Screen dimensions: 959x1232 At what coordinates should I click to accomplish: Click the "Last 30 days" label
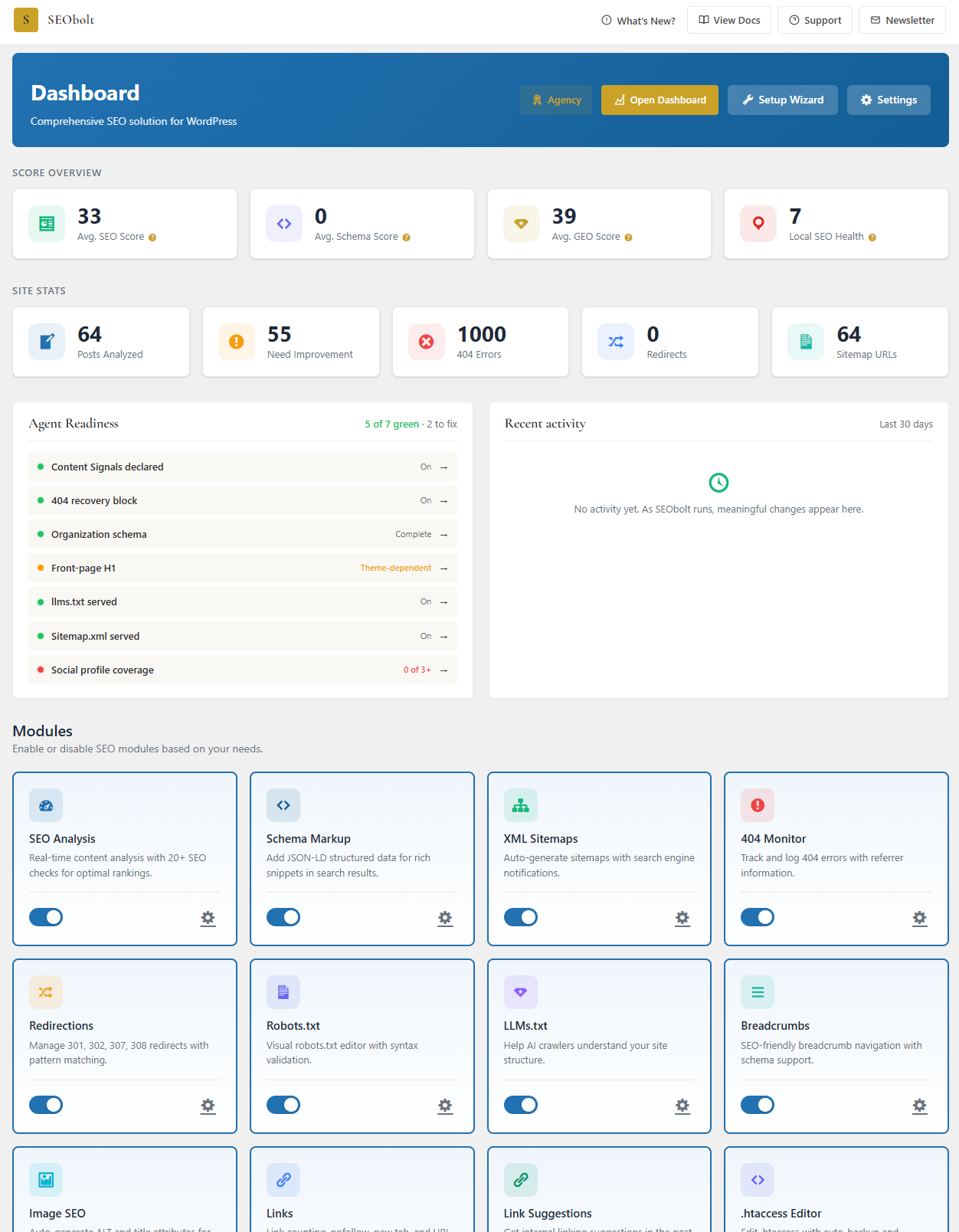[x=906, y=424]
